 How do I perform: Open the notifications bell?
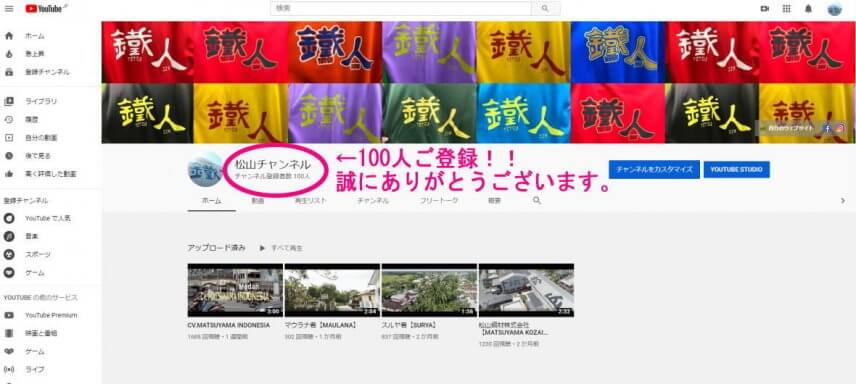pos(809,9)
